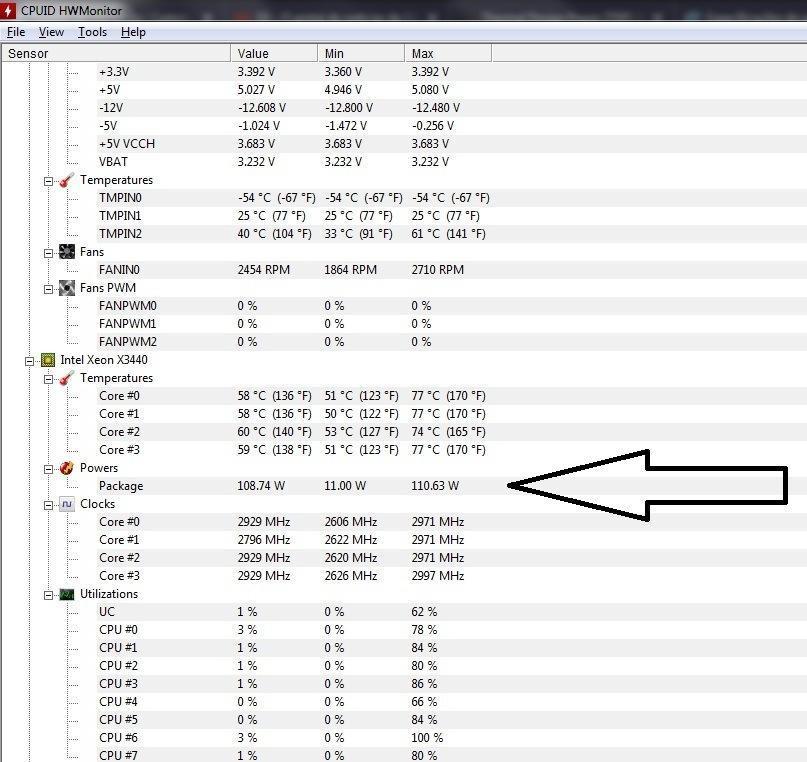
Task: Click the 2710 RPM max fan value
Action: pos(437,270)
